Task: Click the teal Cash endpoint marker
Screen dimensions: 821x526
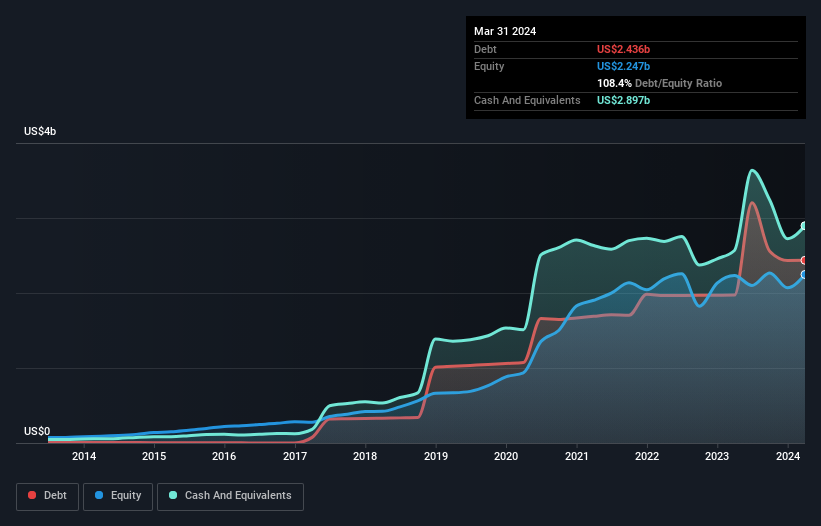Action: tap(804, 226)
